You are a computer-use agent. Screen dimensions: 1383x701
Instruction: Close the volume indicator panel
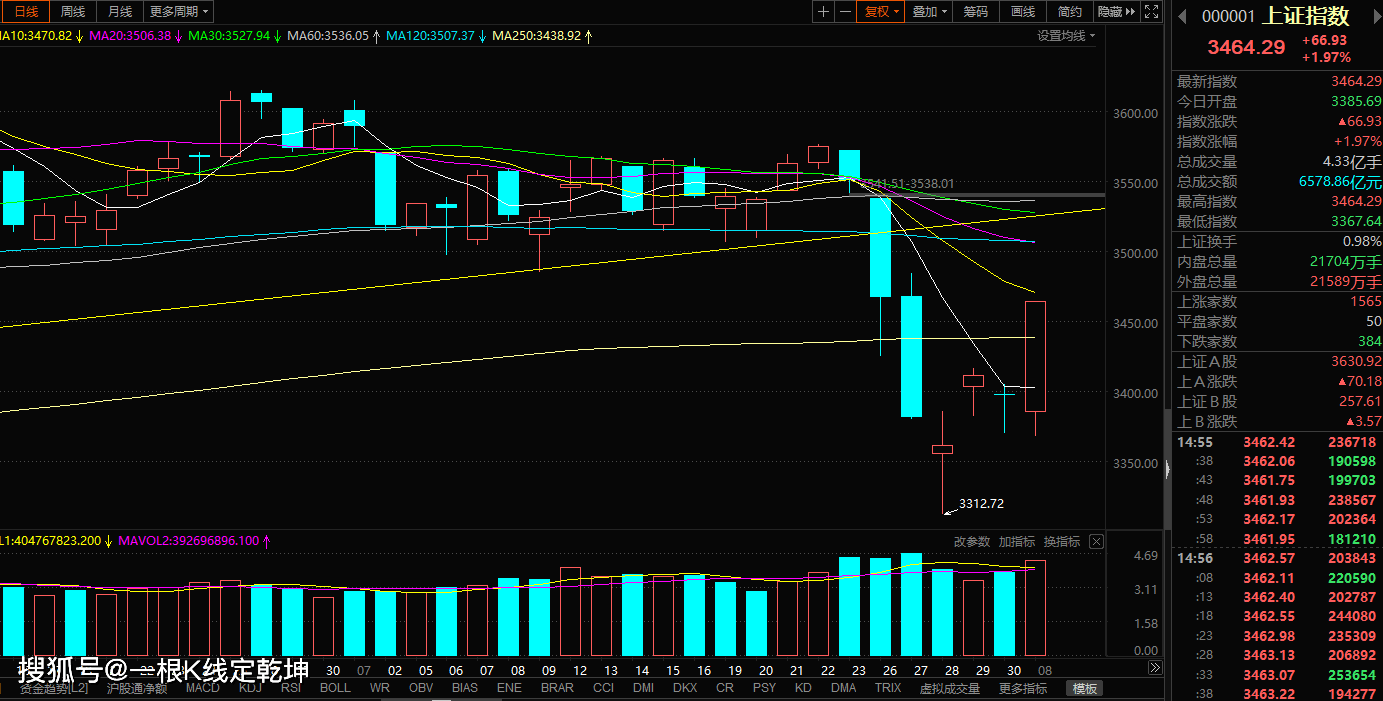click(x=1096, y=541)
